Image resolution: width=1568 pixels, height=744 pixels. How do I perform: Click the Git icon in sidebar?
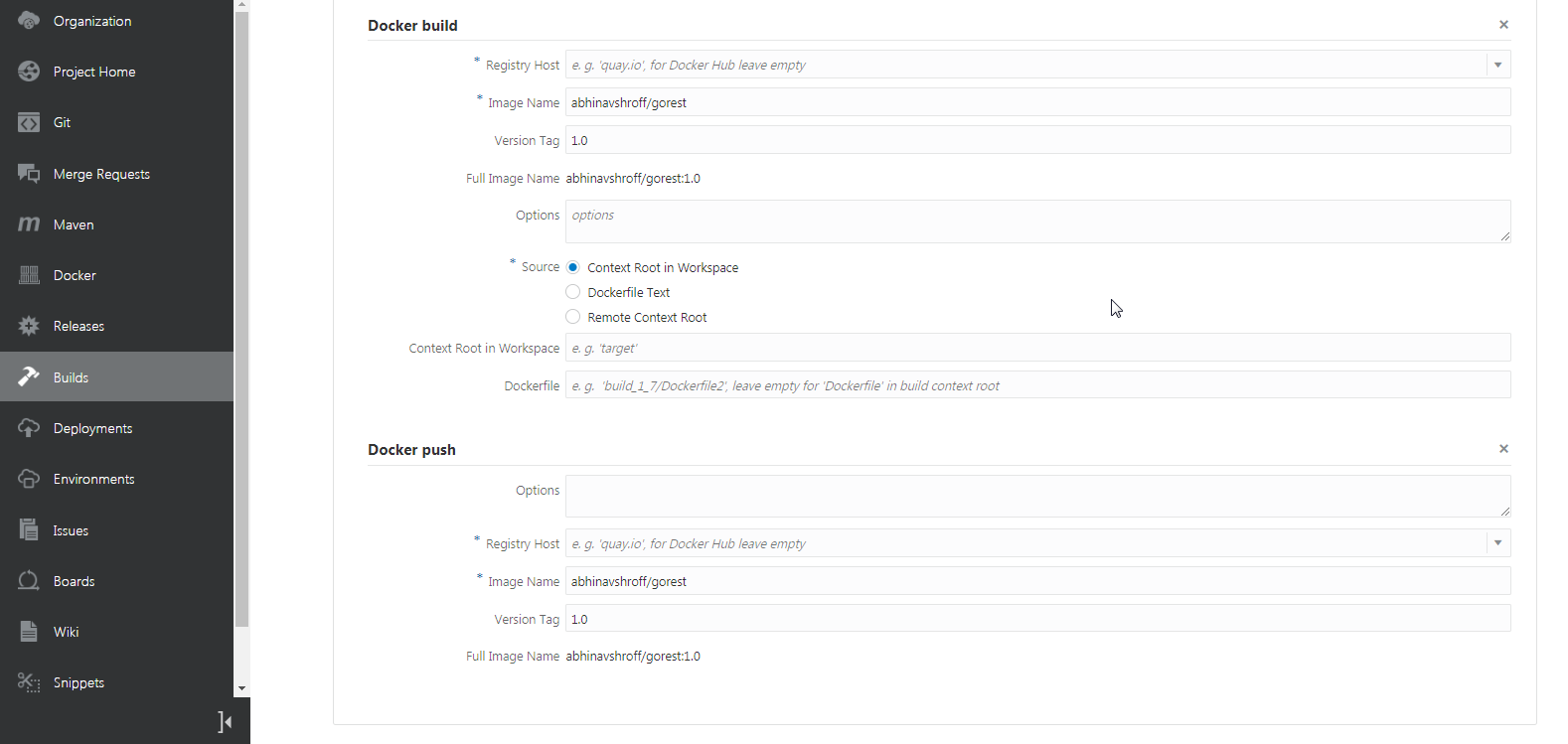(29, 122)
